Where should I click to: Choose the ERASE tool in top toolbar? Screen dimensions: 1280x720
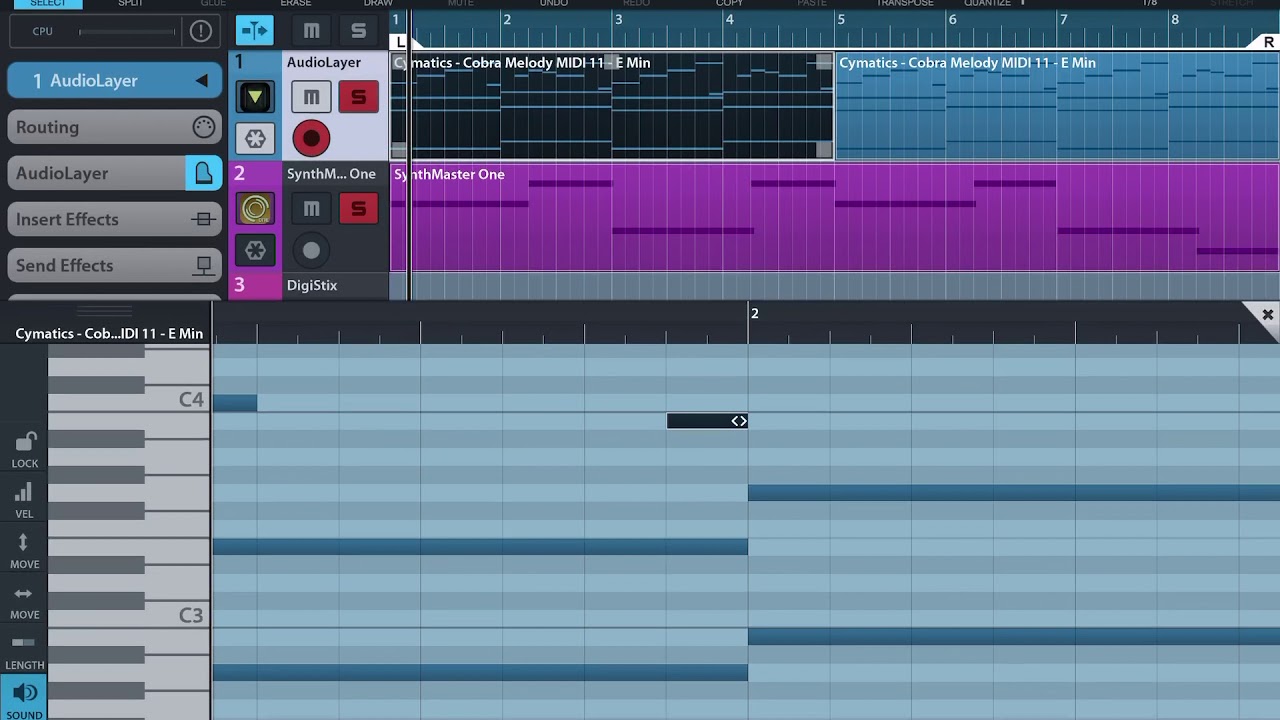click(296, 4)
